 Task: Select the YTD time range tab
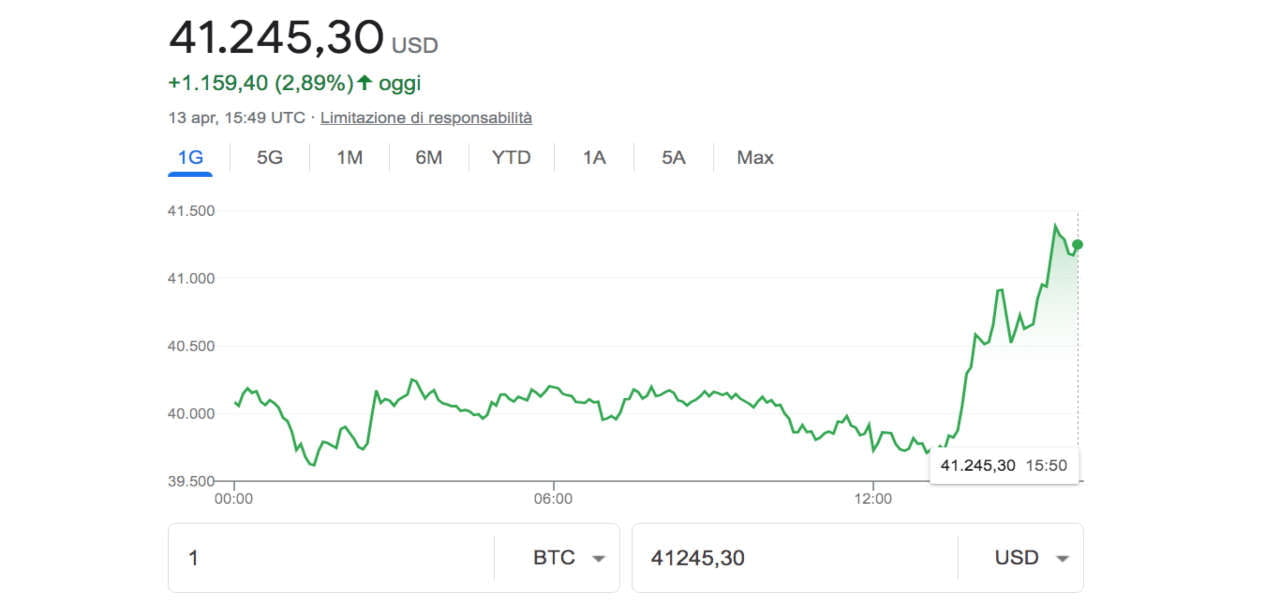pyautogui.click(x=511, y=158)
